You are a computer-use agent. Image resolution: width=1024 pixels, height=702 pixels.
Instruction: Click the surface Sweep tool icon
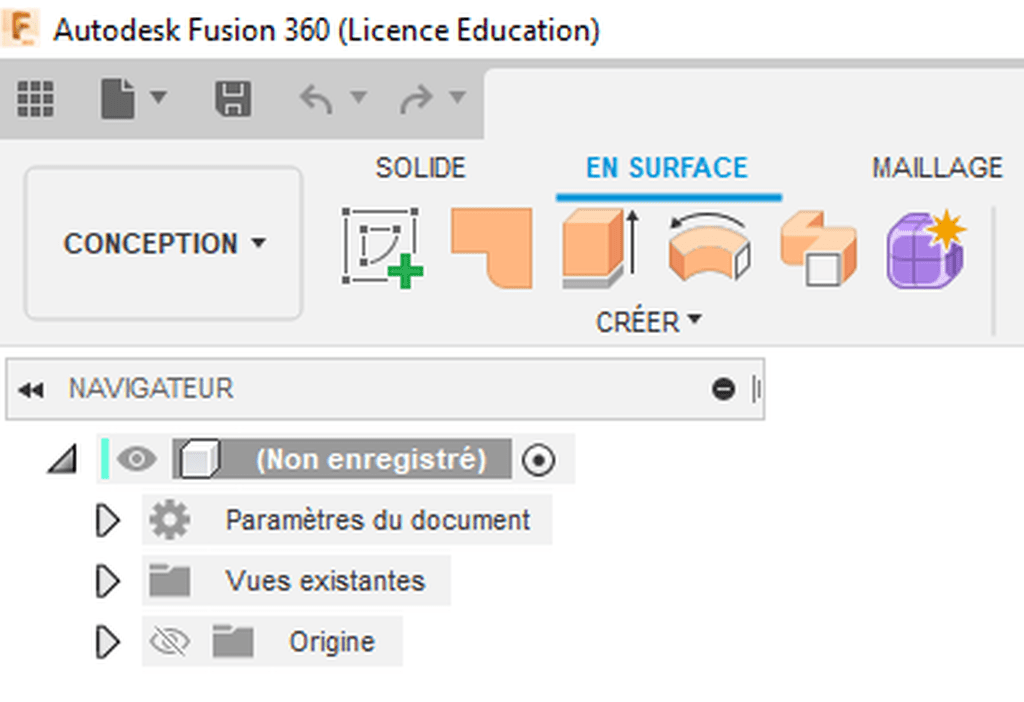818,247
